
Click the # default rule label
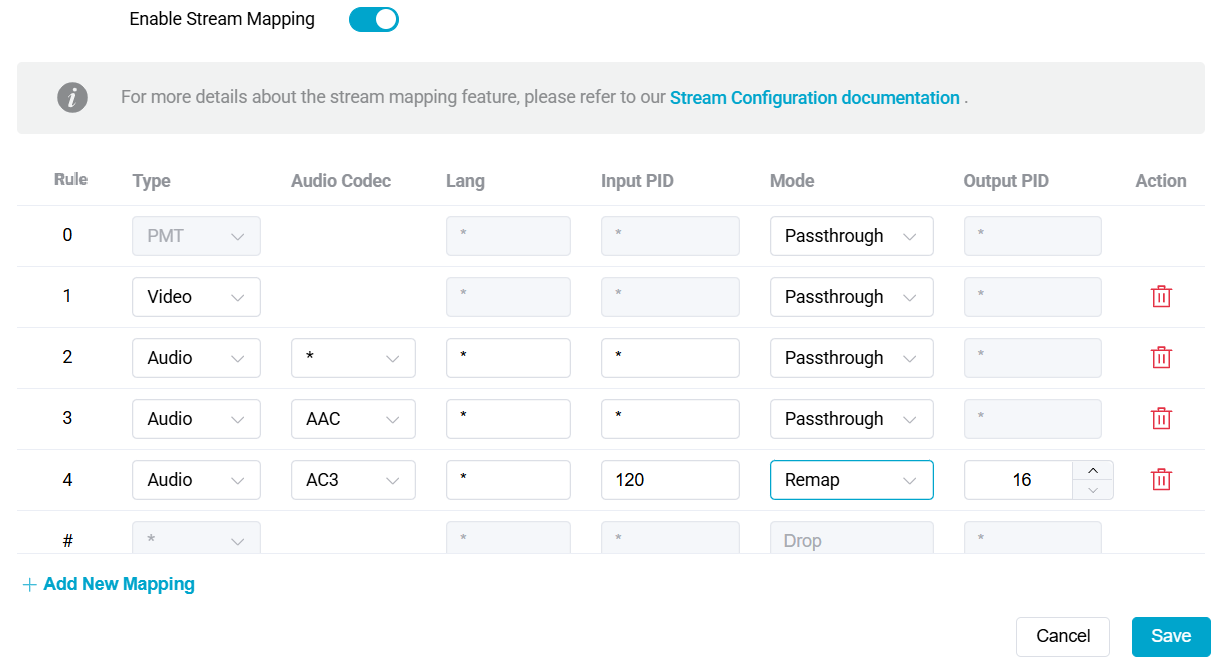coord(67,541)
